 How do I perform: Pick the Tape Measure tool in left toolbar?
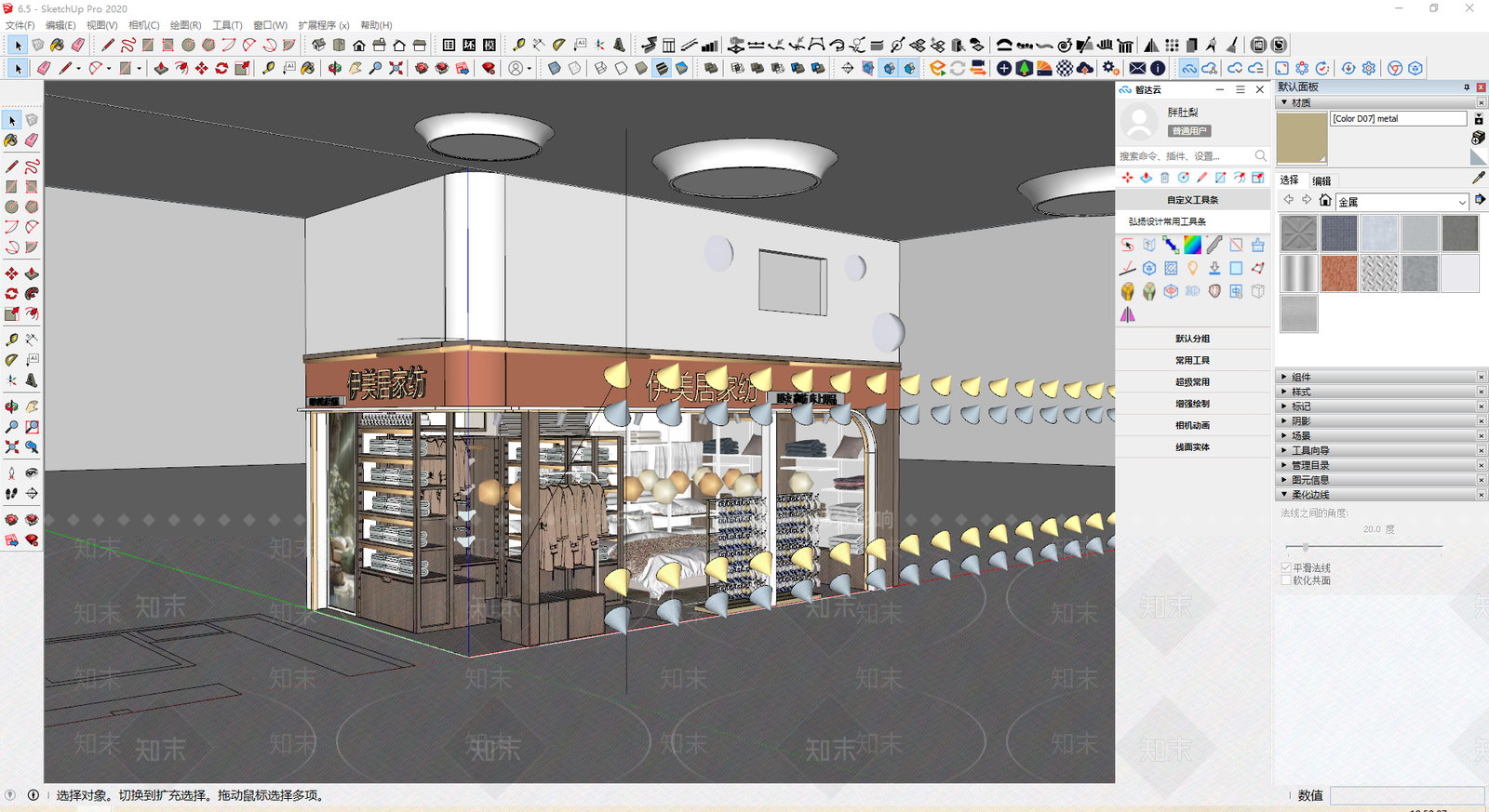(11, 339)
